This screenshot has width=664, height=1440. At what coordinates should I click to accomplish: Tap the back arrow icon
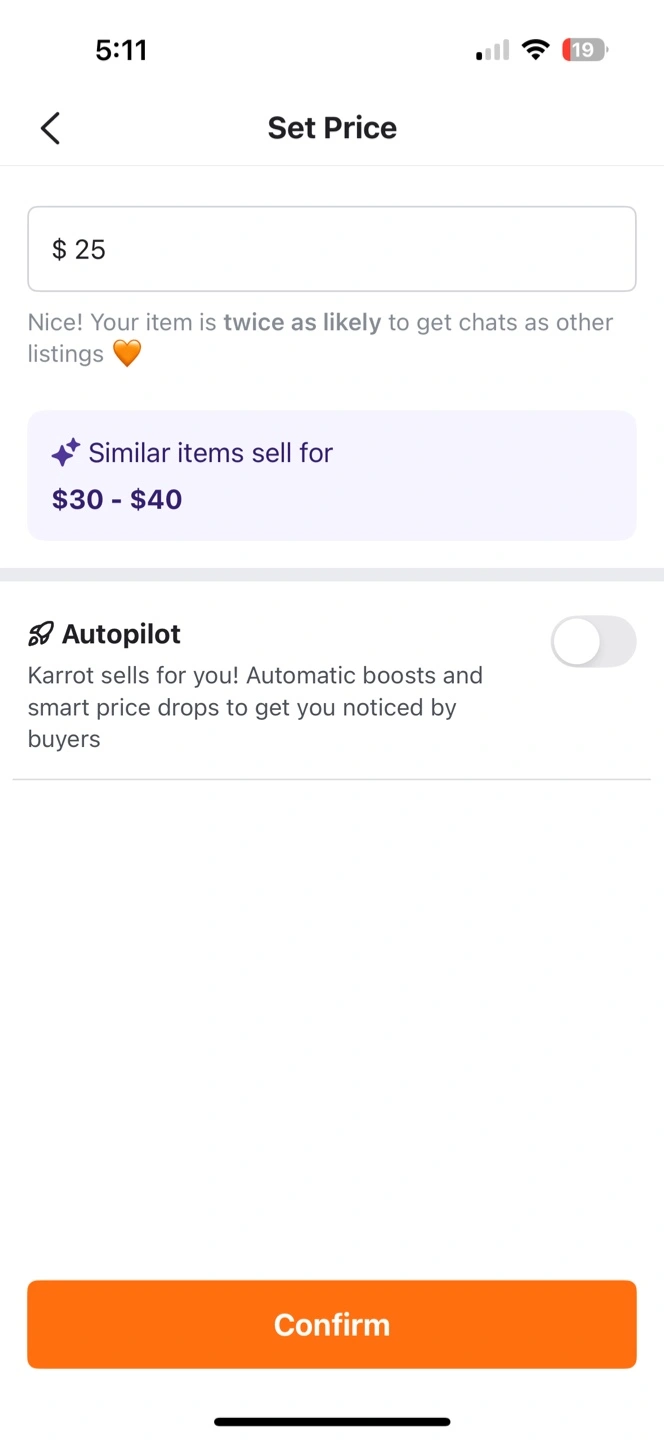[x=50, y=128]
